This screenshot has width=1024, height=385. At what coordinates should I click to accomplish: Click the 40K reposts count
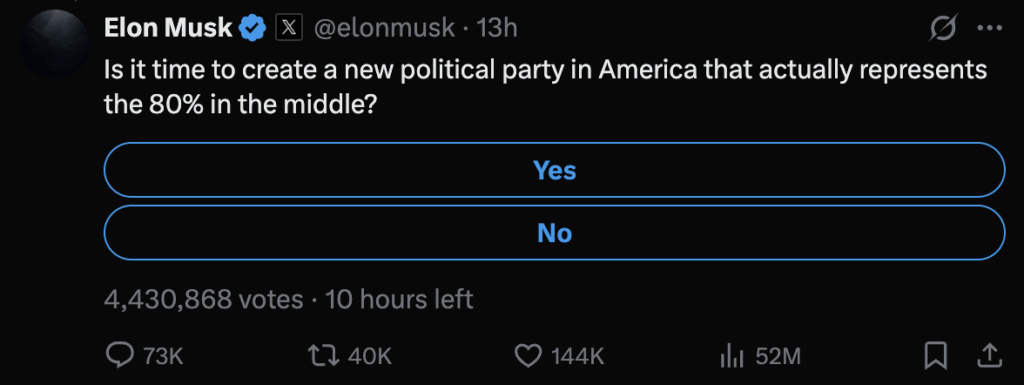coord(370,356)
